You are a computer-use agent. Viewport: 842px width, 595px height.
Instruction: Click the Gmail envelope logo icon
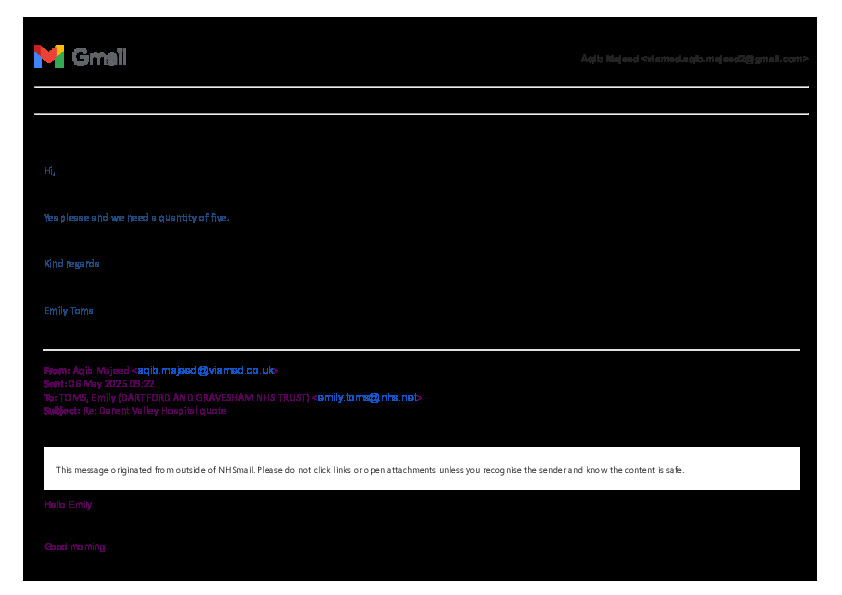48,57
